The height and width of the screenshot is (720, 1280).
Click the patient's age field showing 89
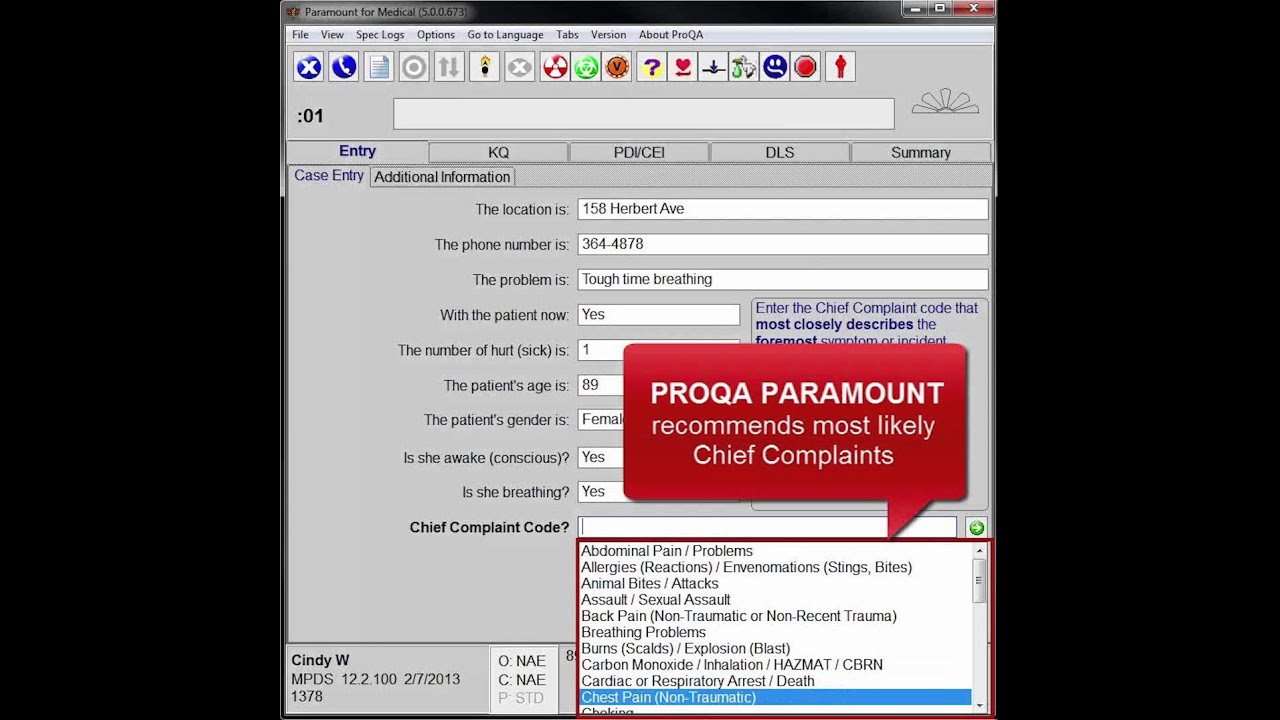(601, 385)
